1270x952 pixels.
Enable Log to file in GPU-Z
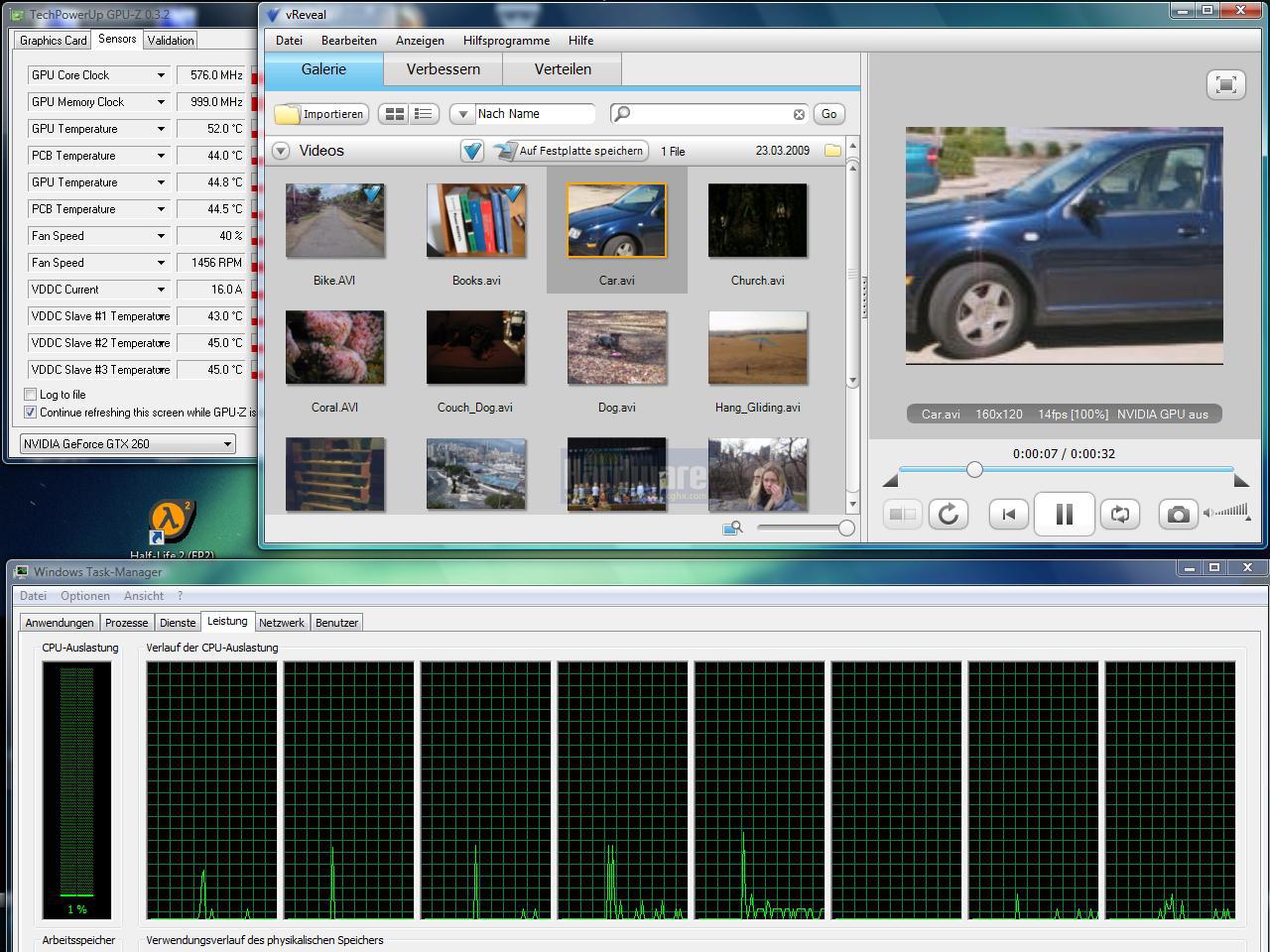(30, 395)
